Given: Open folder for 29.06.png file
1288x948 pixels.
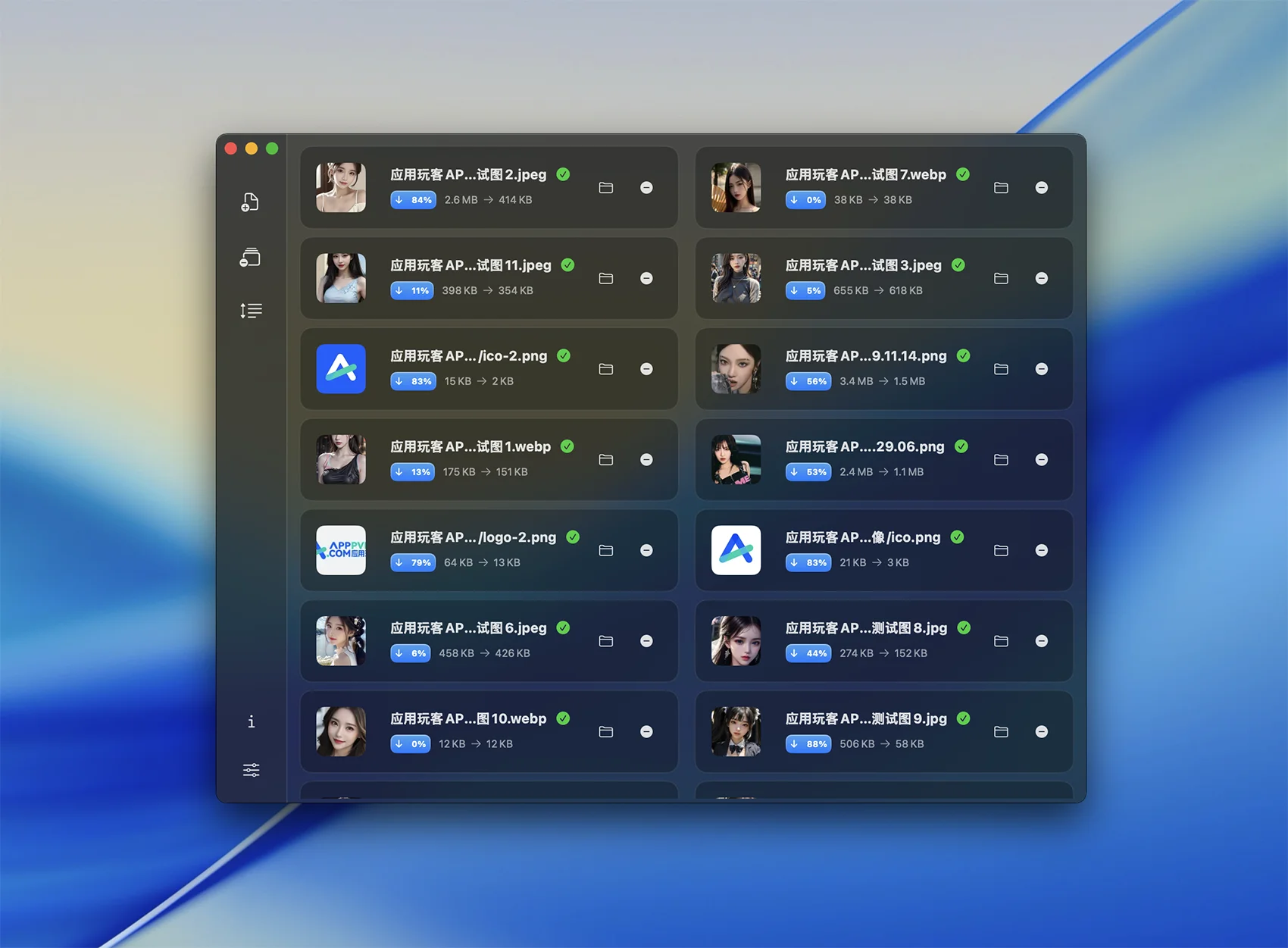Looking at the screenshot, I should pos(1001,460).
